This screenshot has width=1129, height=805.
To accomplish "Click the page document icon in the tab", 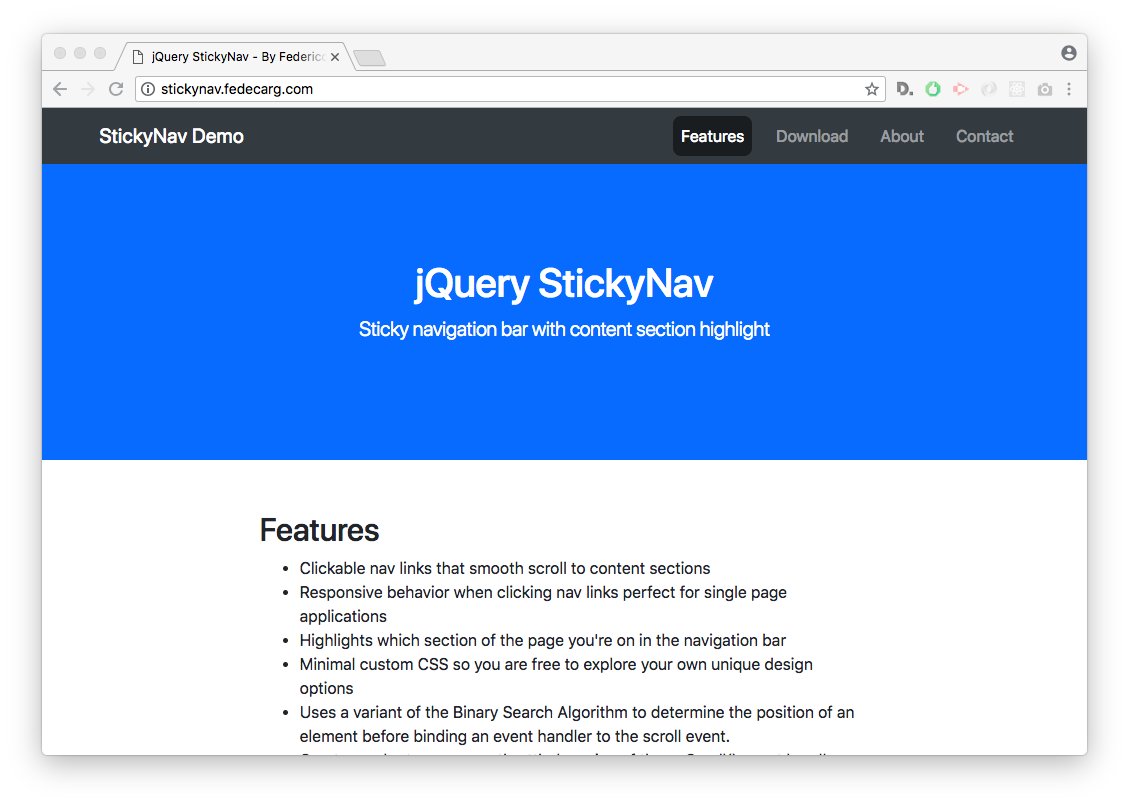I will (x=138, y=57).
